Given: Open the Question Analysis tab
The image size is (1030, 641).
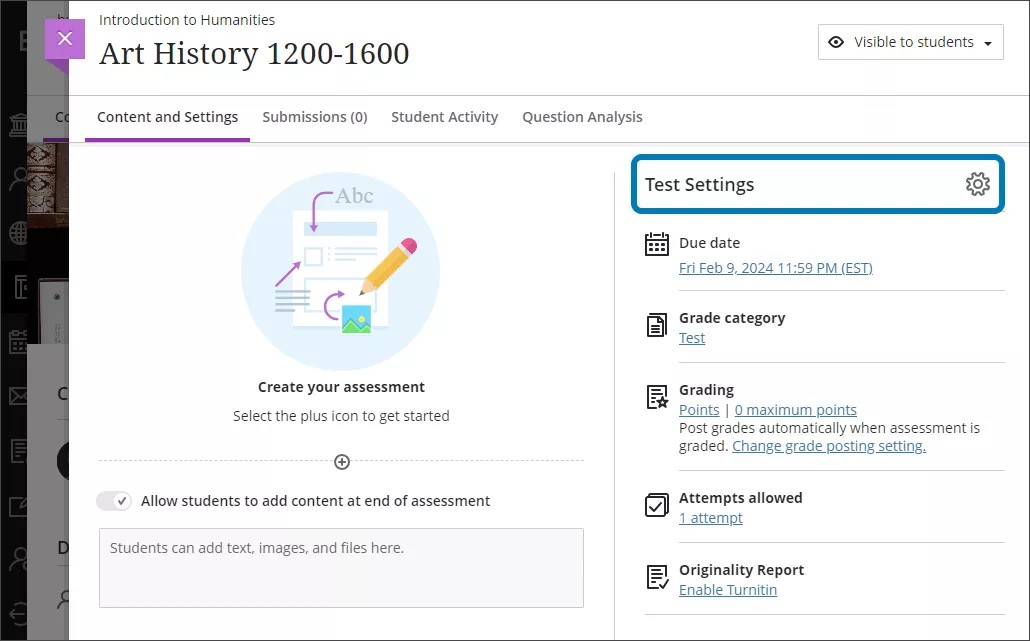Looking at the screenshot, I should 582,117.
